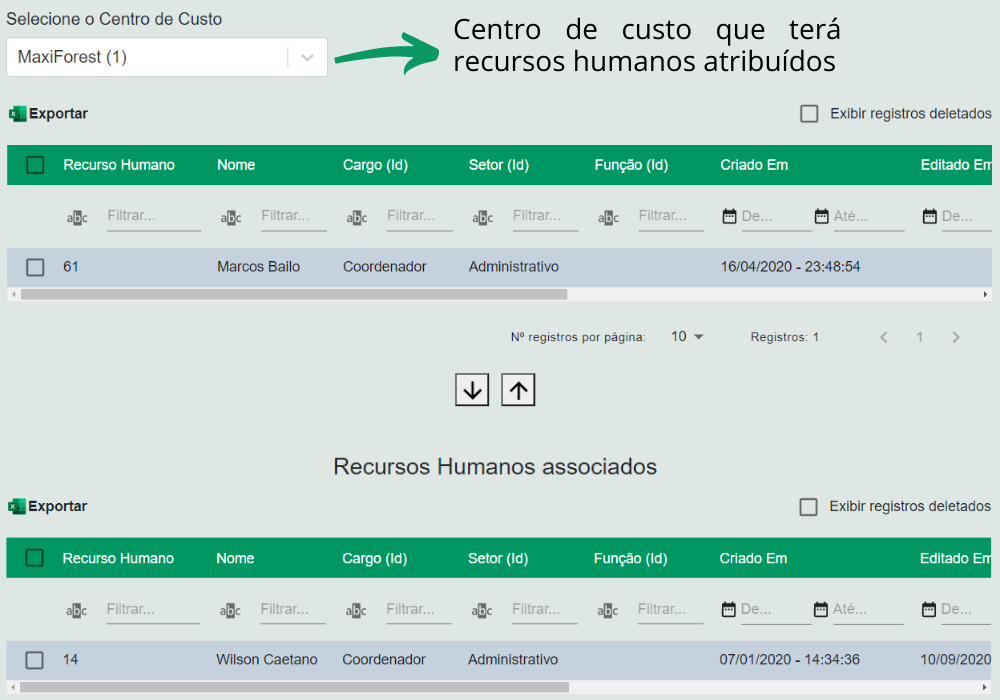This screenshot has width=1000, height=700.
Task: Select the checkbox for Marcos Bailo's row
Action: pyautogui.click(x=35, y=267)
